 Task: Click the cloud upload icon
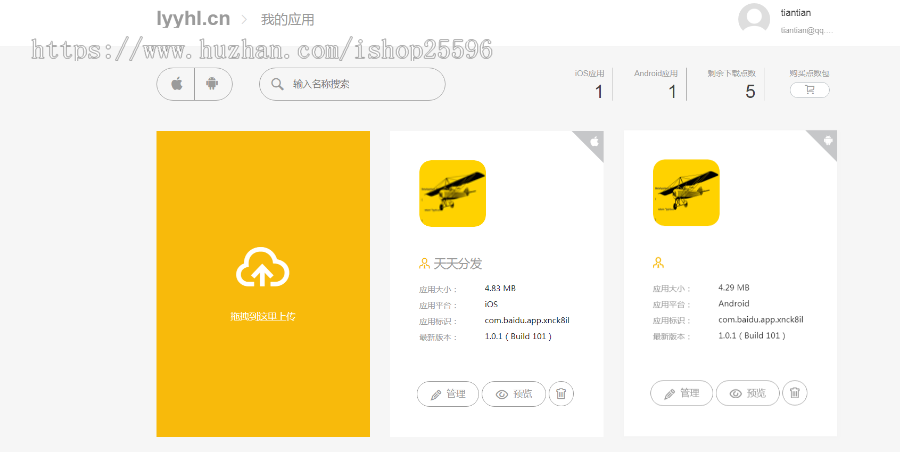tap(262, 268)
